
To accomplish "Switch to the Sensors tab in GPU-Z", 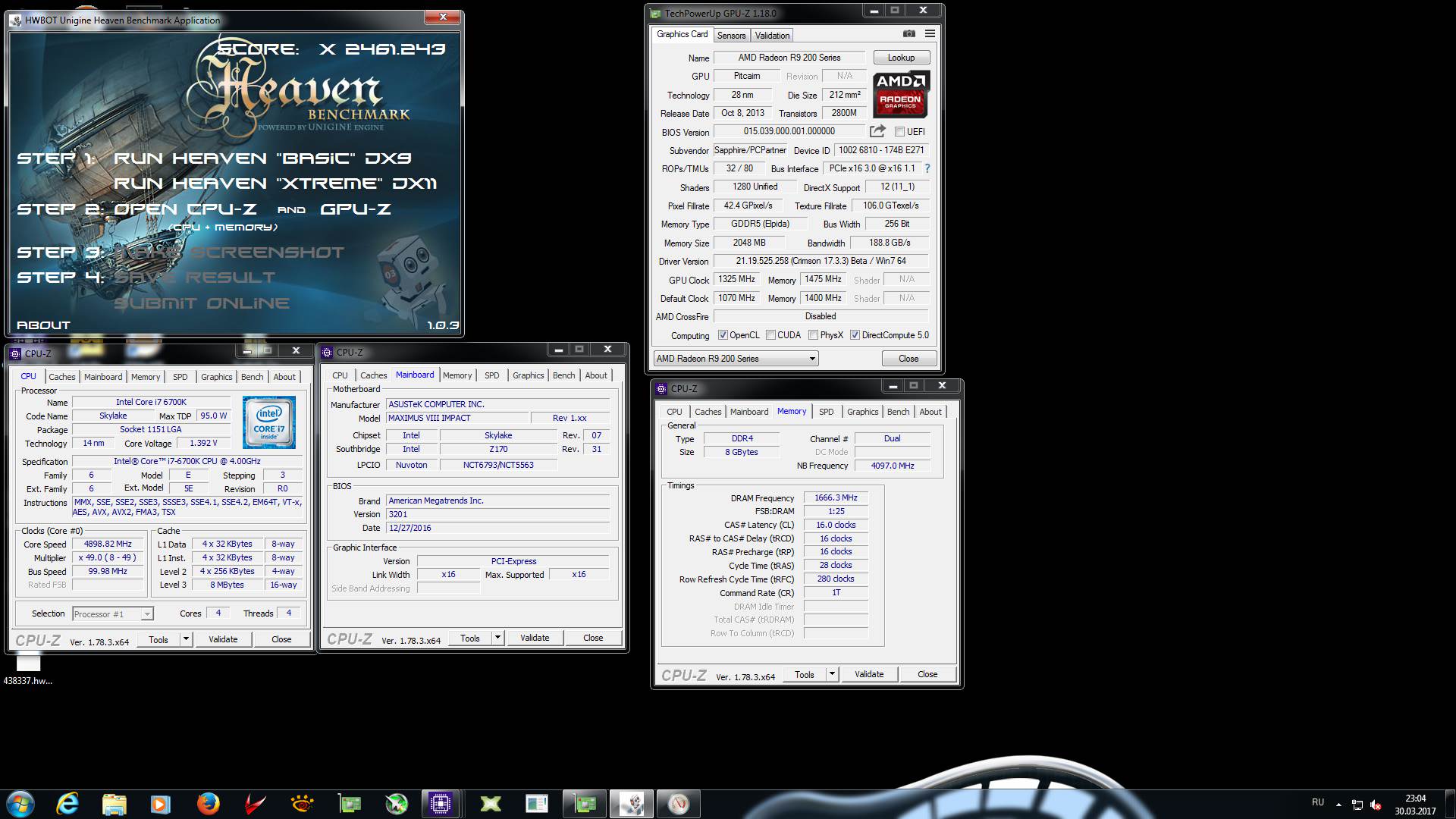I will tap(731, 36).
